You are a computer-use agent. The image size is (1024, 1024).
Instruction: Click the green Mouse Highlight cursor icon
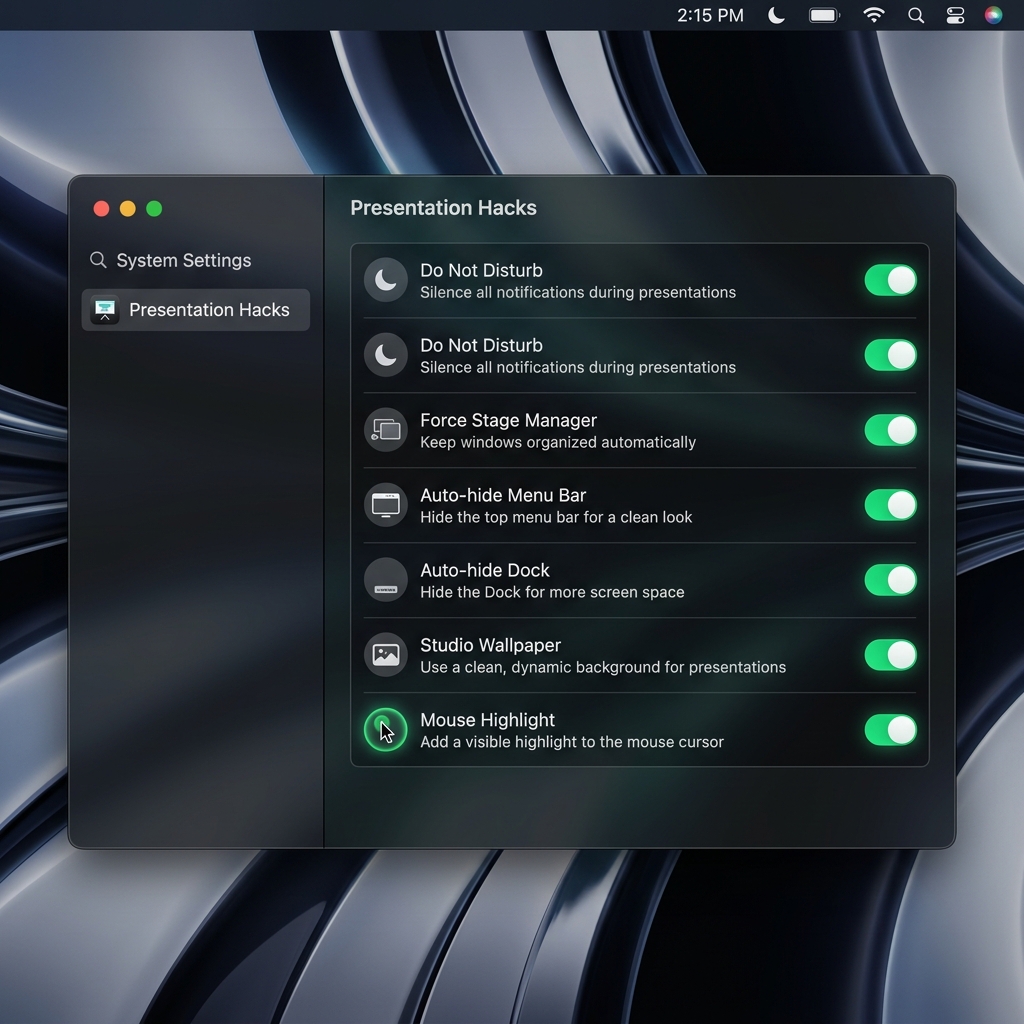(x=385, y=730)
